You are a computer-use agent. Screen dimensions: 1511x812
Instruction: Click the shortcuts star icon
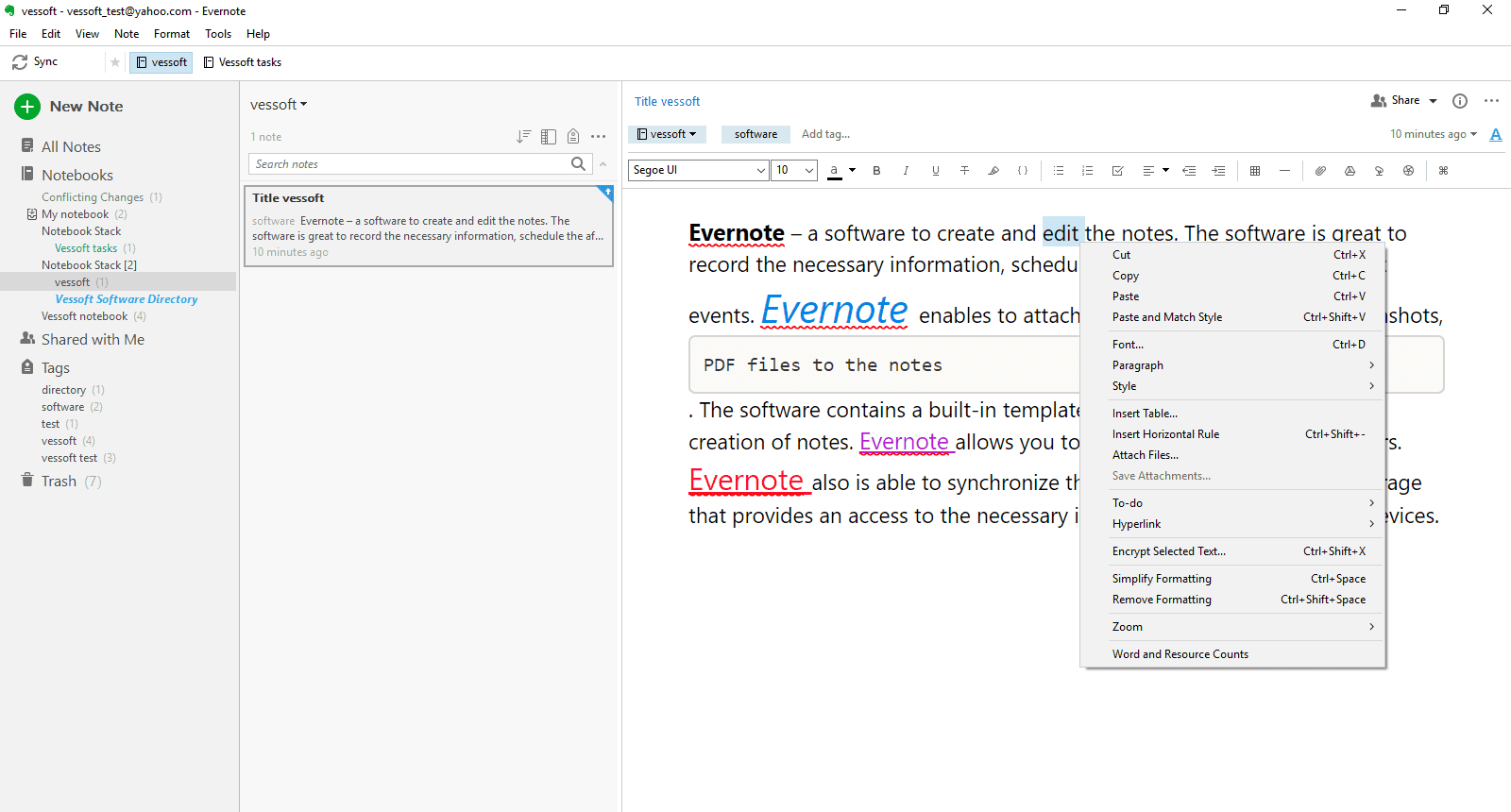pos(115,62)
